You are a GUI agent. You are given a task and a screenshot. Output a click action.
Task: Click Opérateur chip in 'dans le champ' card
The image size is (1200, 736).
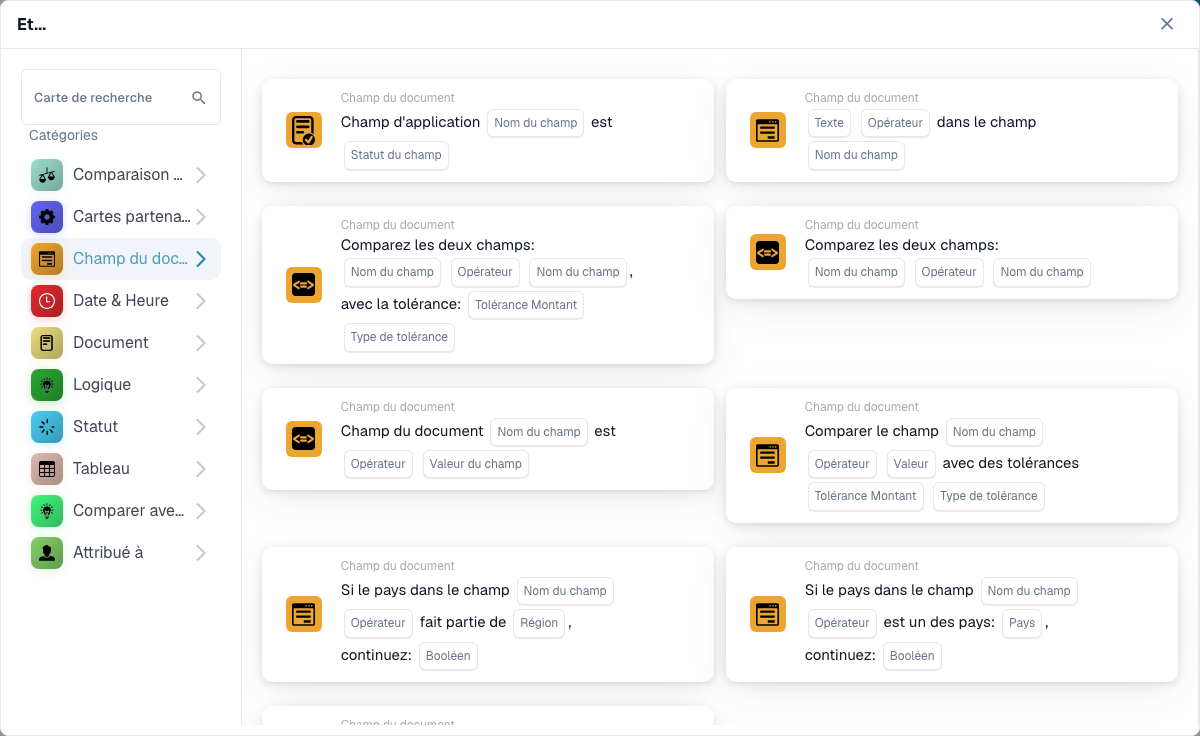click(894, 123)
